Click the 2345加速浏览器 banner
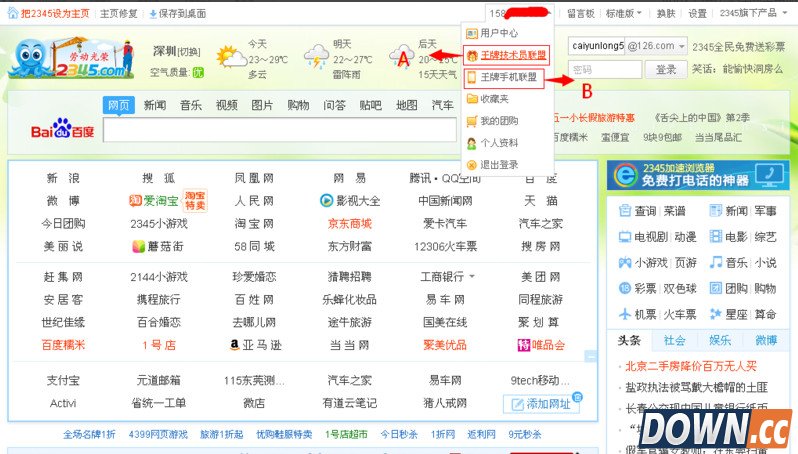 [698, 175]
